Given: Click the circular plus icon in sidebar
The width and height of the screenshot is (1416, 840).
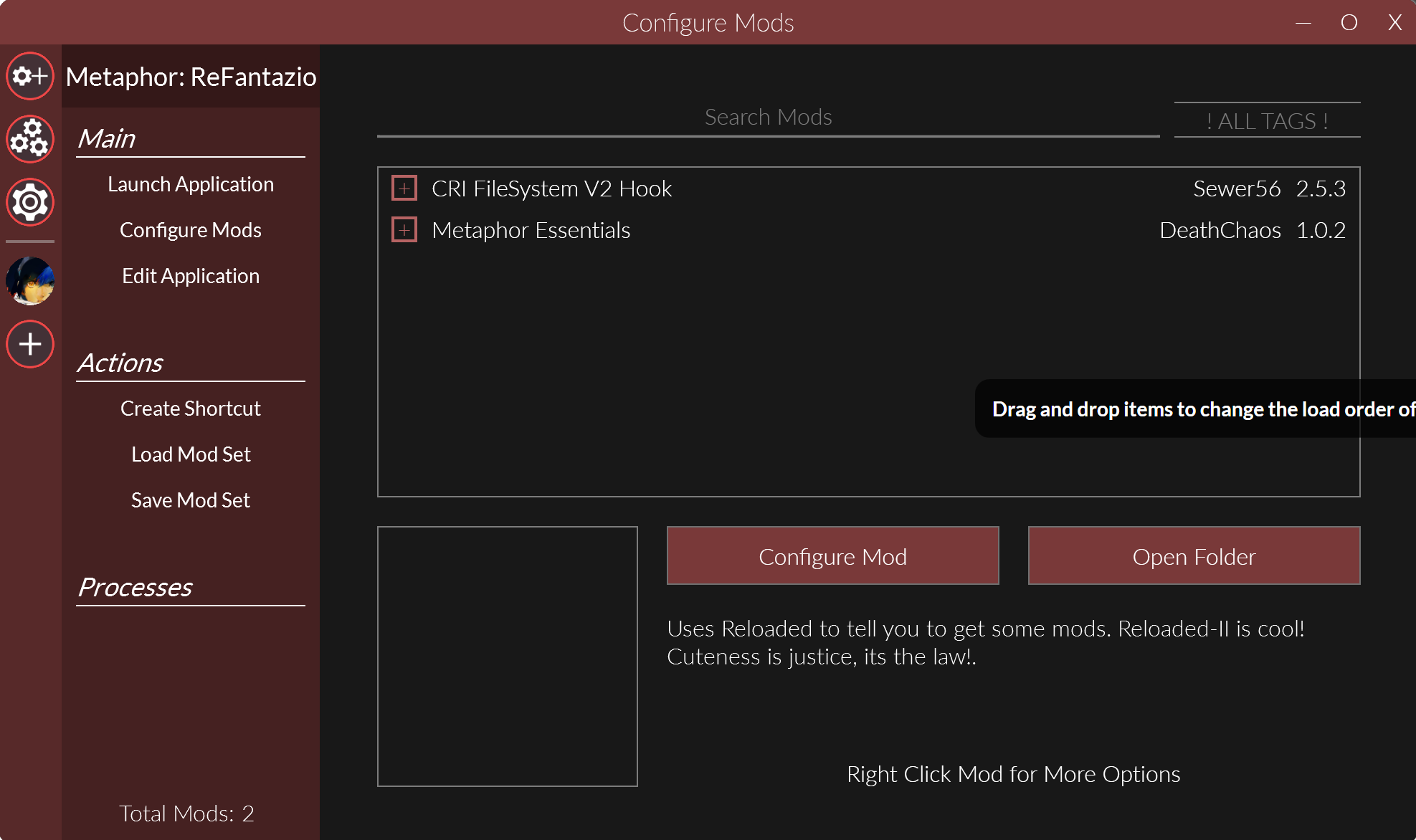Looking at the screenshot, I should [x=30, y=344].
